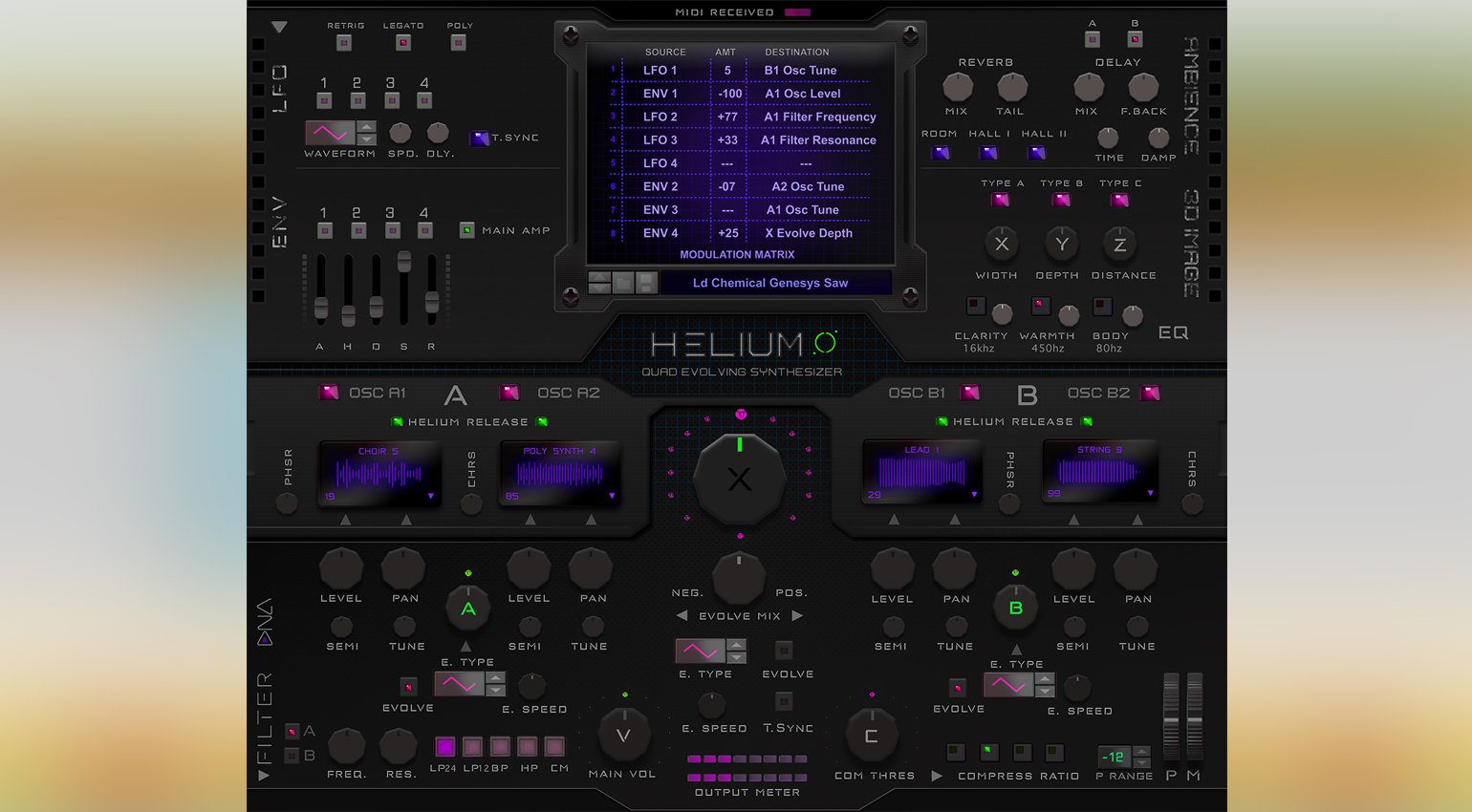Screen dimensions: 1472x812
Task: Select ROOM reverb type
Action: (x=941, y=152)
